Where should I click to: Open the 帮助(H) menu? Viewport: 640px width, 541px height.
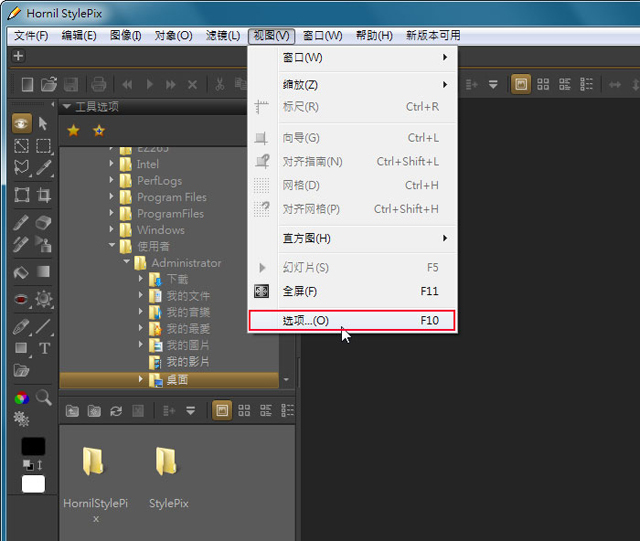pyautogui.click(x=374, y=36)
